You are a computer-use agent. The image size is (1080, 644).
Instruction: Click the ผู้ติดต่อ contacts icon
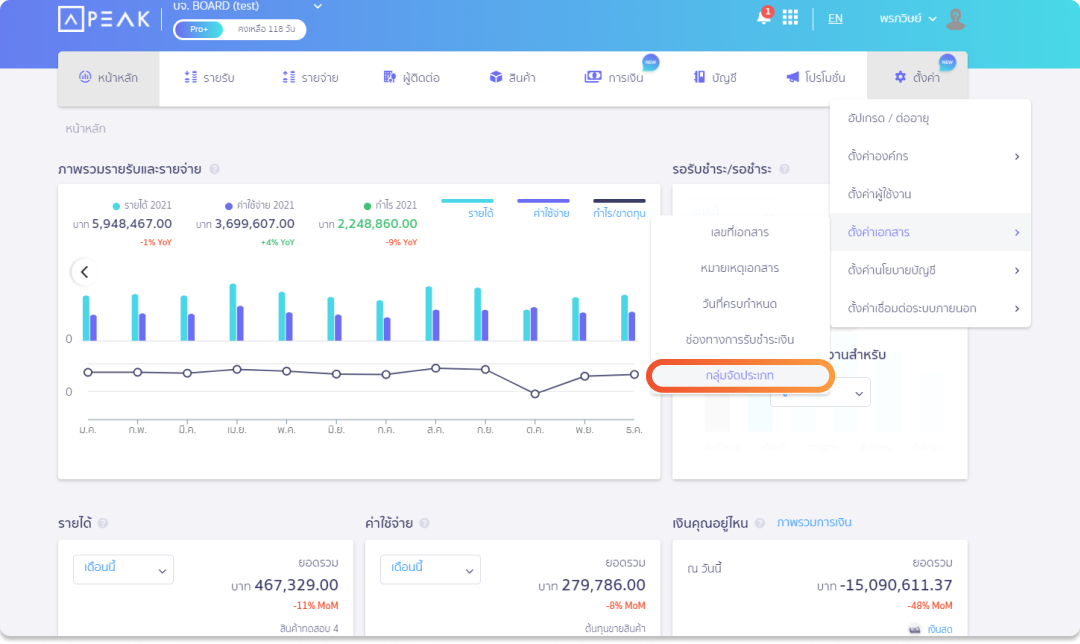tap(390, 77)
